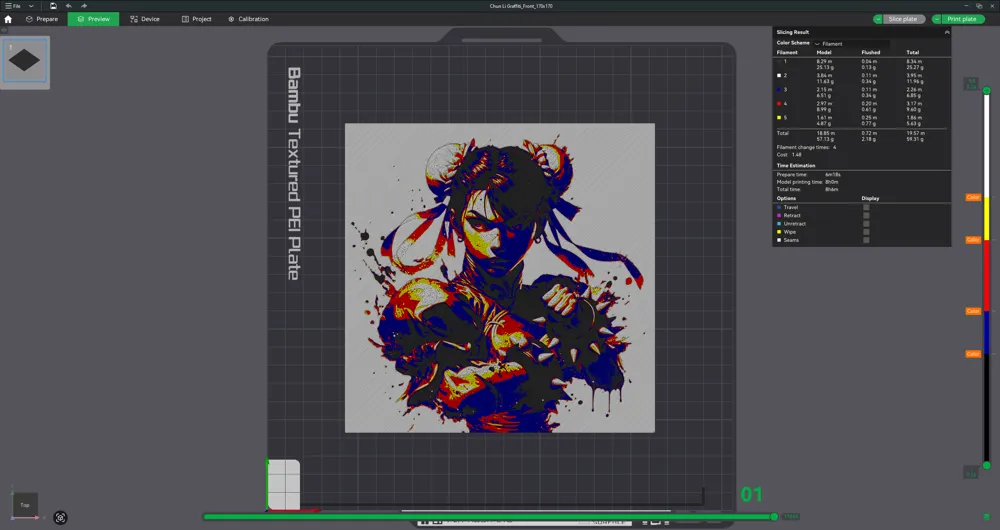Click the Color marker beside the red section
The height and width of the screenshot is (530, 1000).
(973, 240)
